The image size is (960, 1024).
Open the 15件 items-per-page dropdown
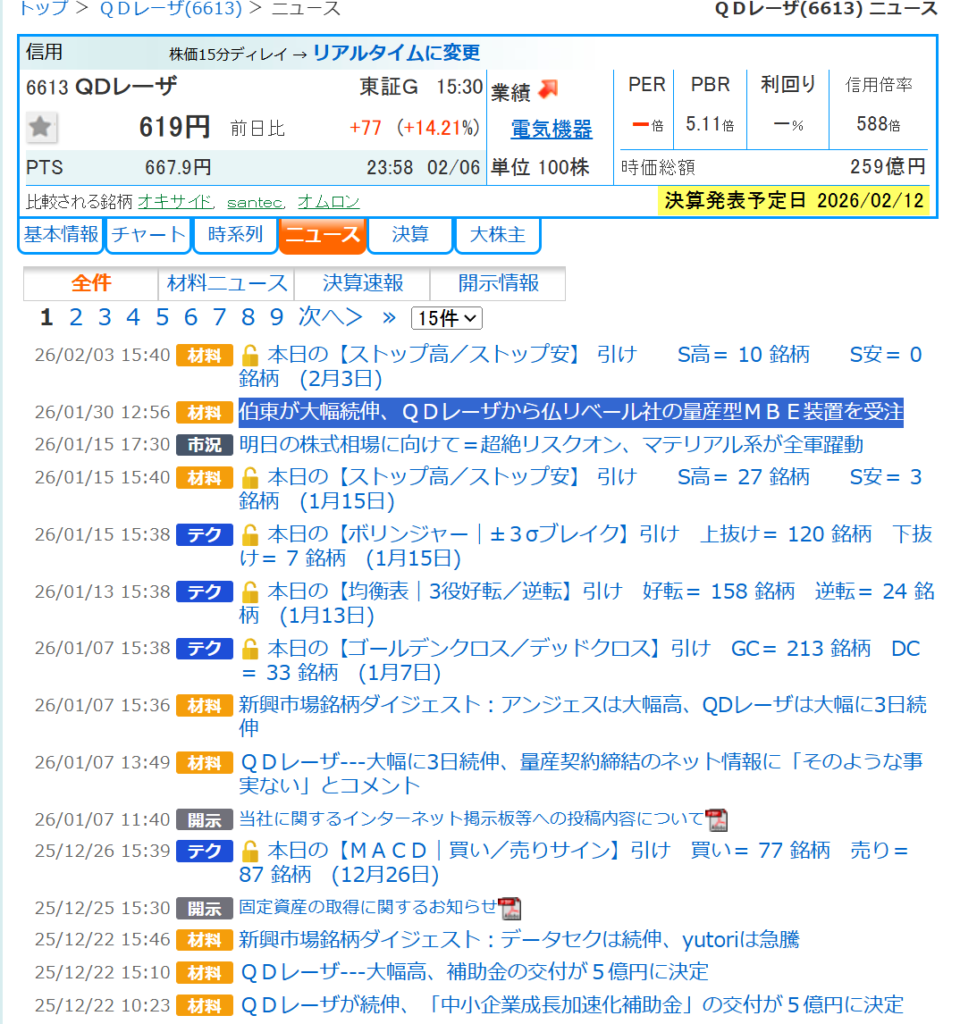coord(446,318)
